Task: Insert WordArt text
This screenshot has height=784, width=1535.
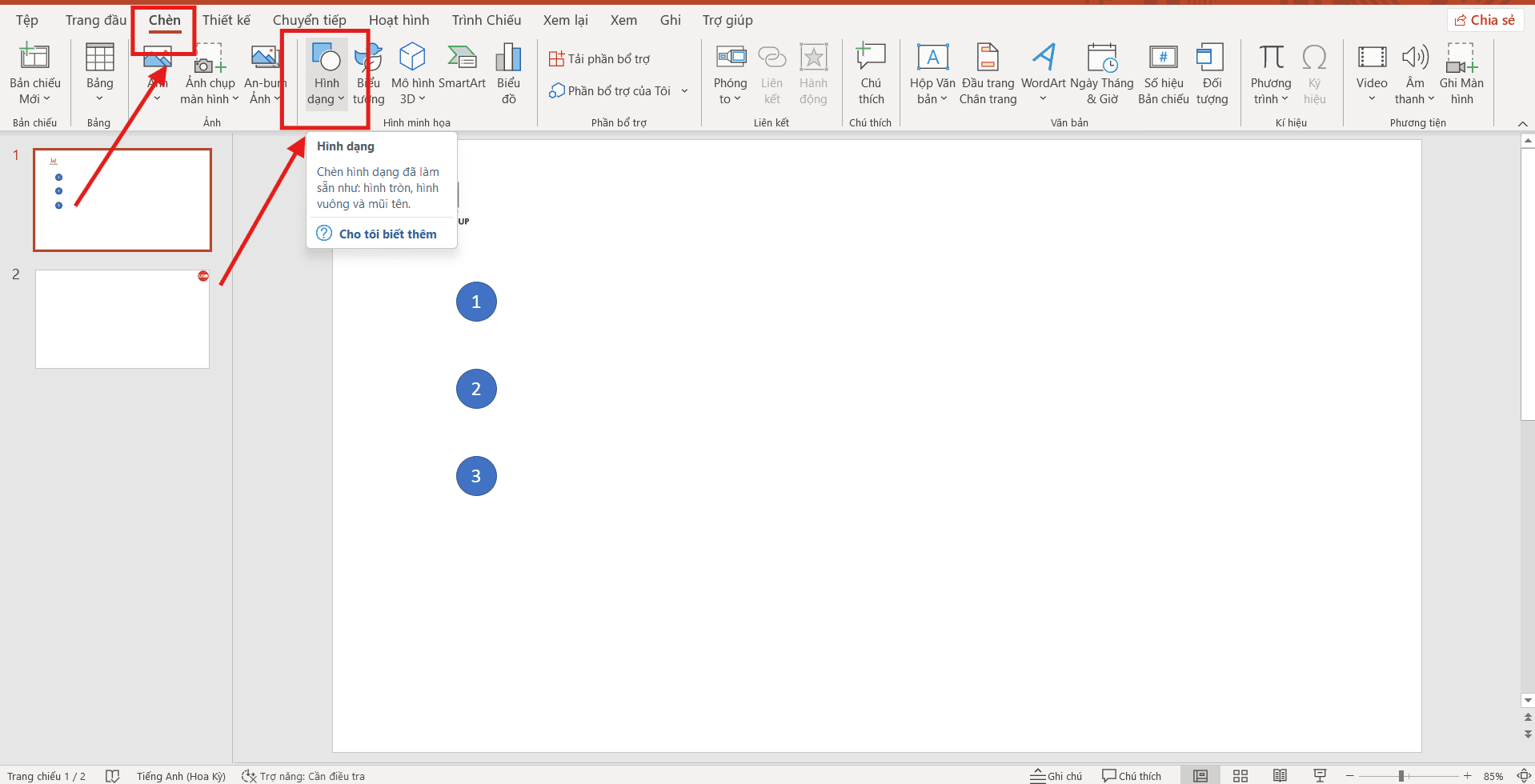Action: pyautogui.click(x=1043, y=72)
